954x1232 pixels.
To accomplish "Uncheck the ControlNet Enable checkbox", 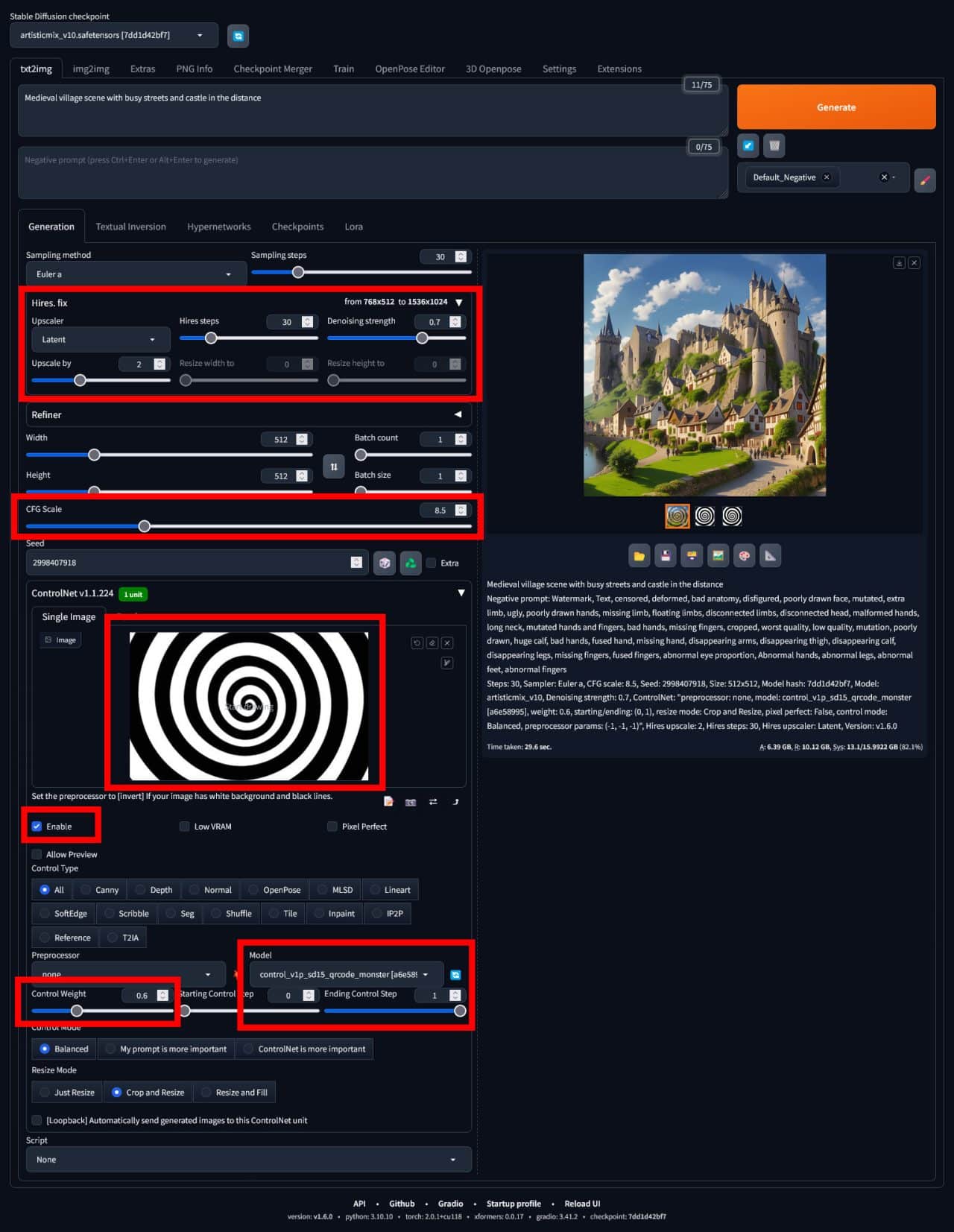I will pyautogui.click(x=37, y=827).
